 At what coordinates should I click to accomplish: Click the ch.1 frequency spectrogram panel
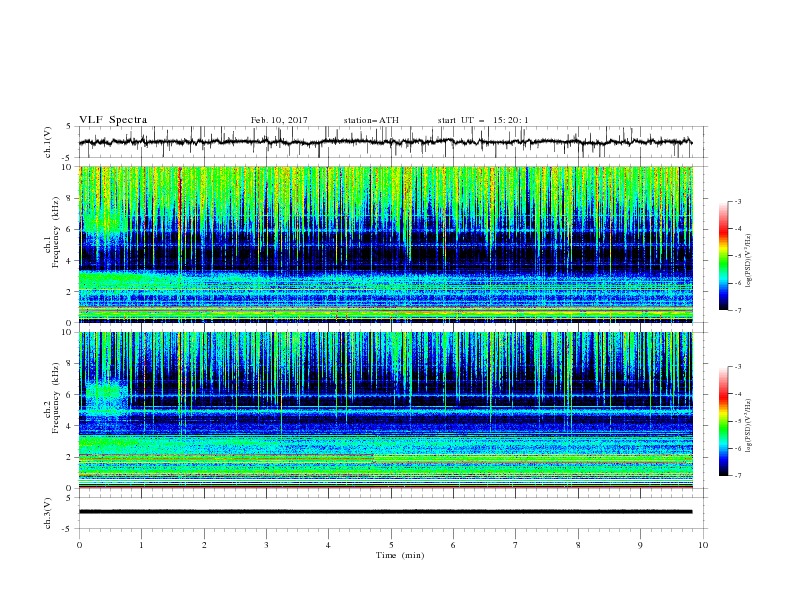click(x=385, y=244)
